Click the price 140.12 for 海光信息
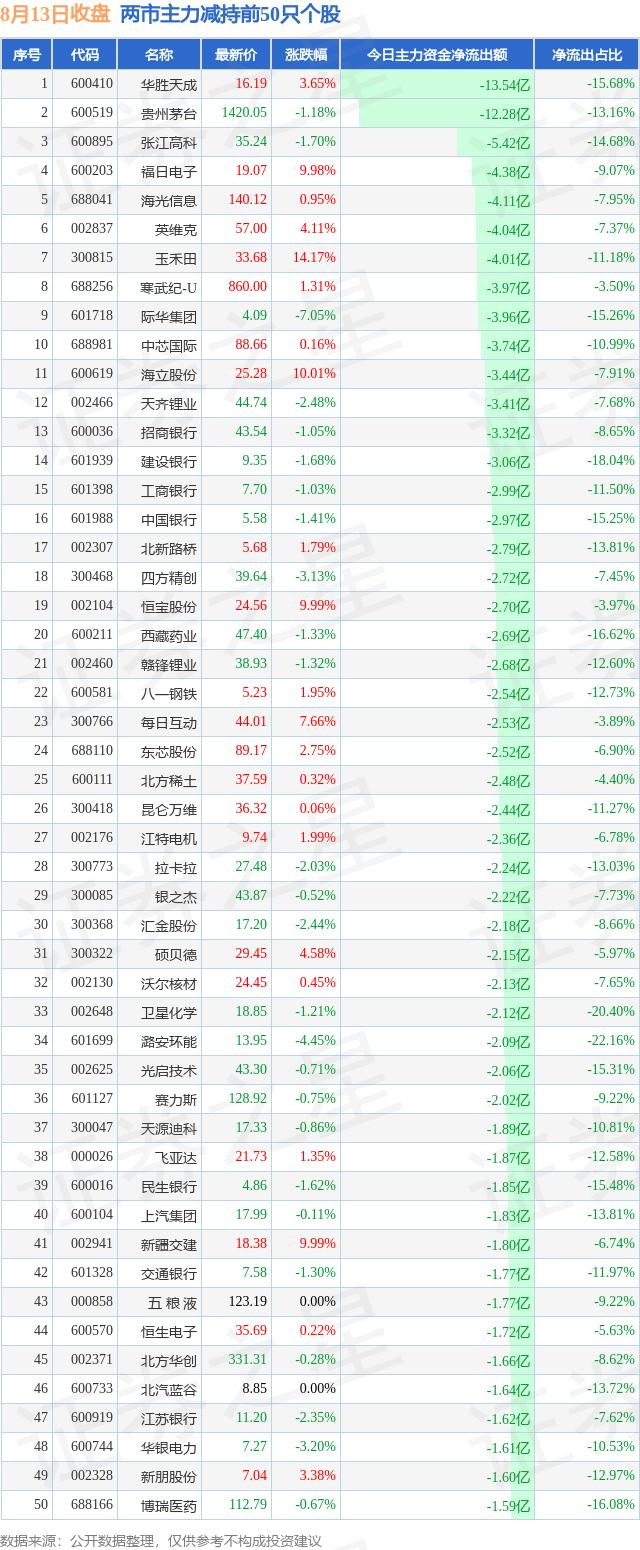Screen dimensions: 640x1550 click(x=248, y=200)
